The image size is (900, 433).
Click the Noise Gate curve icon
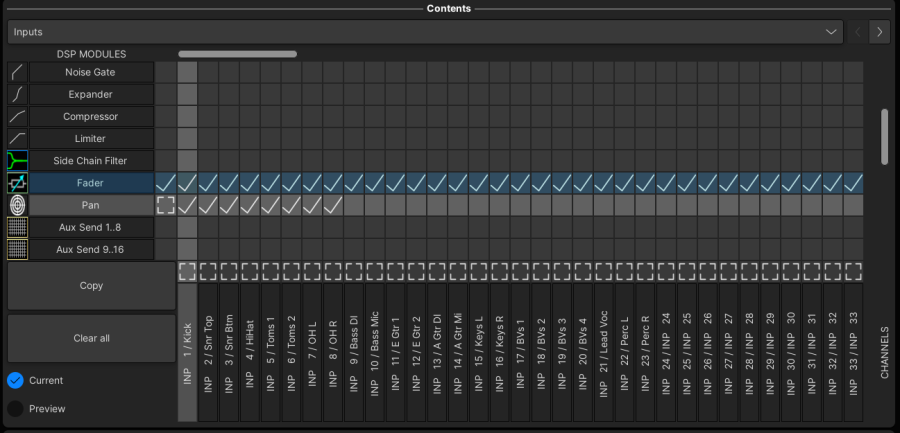click(x=18, y=72)
